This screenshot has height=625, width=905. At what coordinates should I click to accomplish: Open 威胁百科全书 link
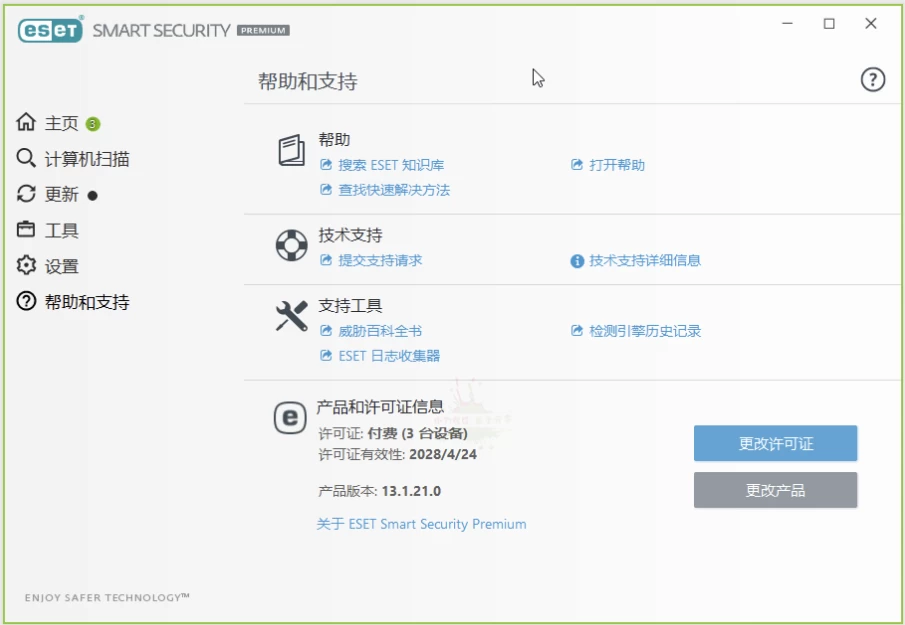[x=382, y=331]
